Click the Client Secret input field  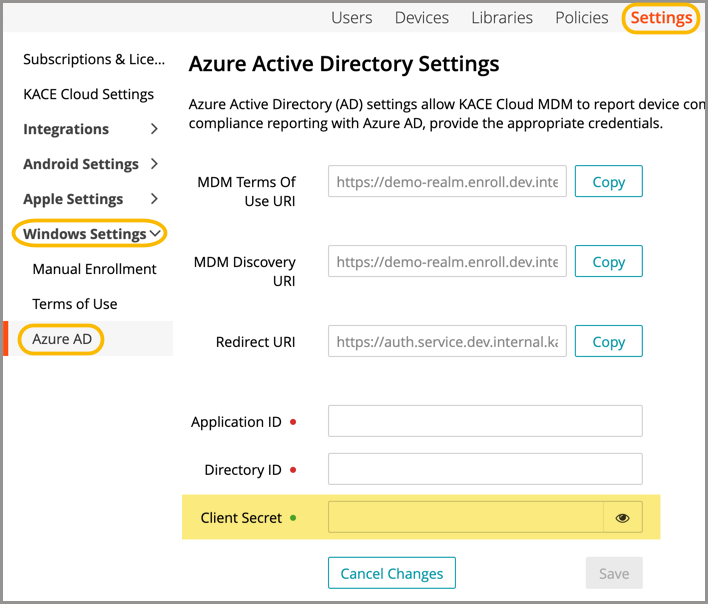466,518
